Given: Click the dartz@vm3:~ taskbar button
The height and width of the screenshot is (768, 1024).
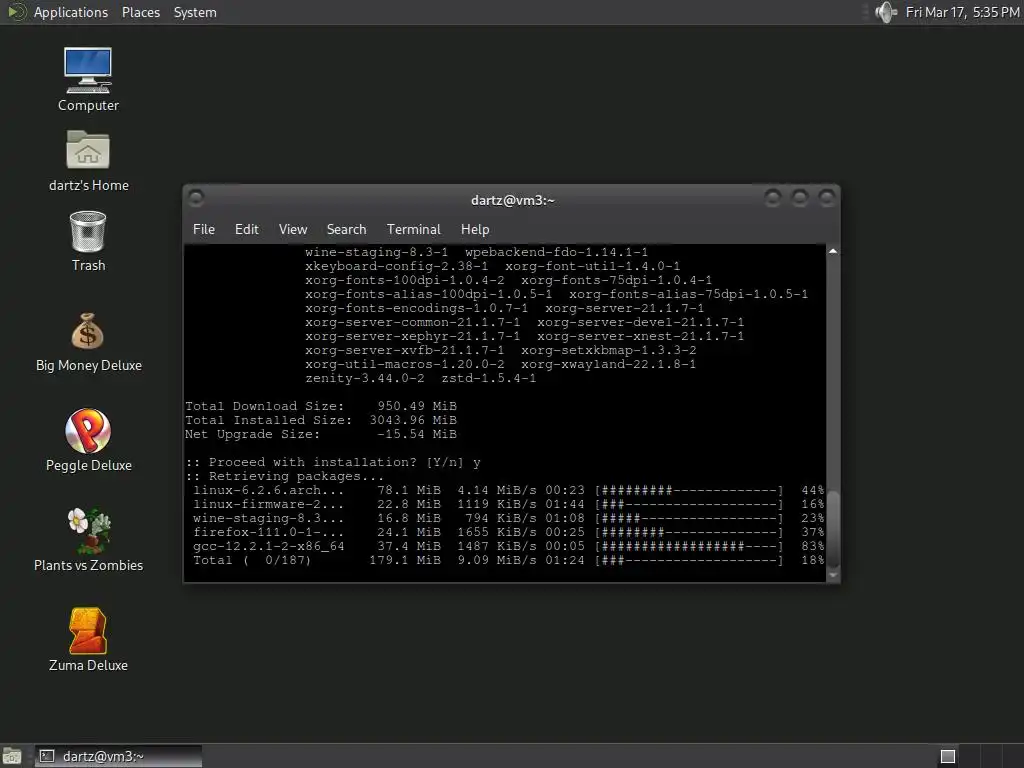Looking at the screenshot, I should (118, 756).
